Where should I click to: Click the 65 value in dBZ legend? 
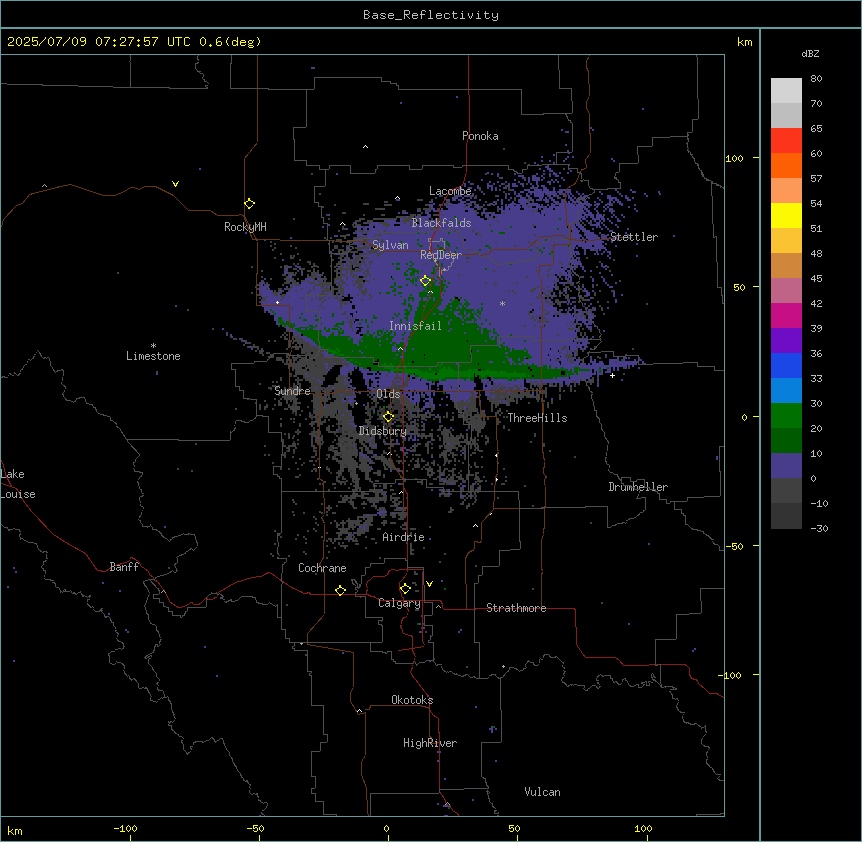tap(816, 129)
